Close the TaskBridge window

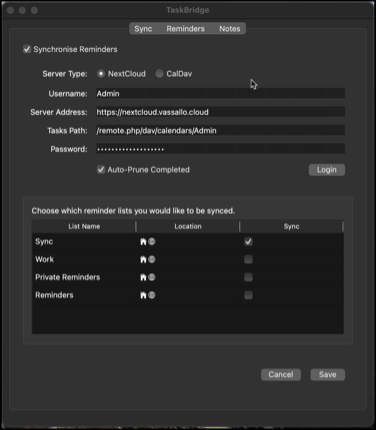[x=10, y=10]
